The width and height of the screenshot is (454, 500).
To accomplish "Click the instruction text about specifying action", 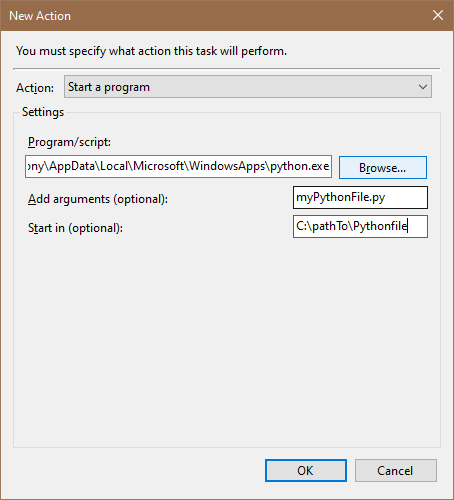I will pos(151,51).
